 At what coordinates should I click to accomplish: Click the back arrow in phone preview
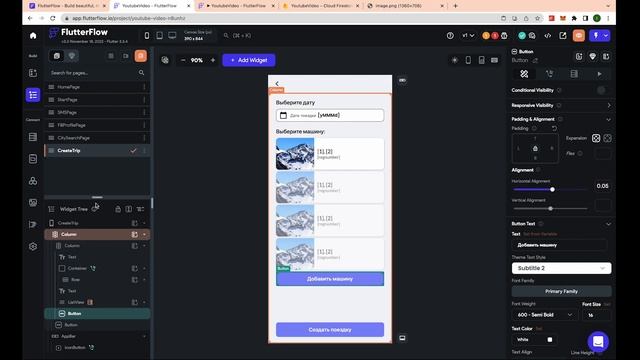coord(277,83)
